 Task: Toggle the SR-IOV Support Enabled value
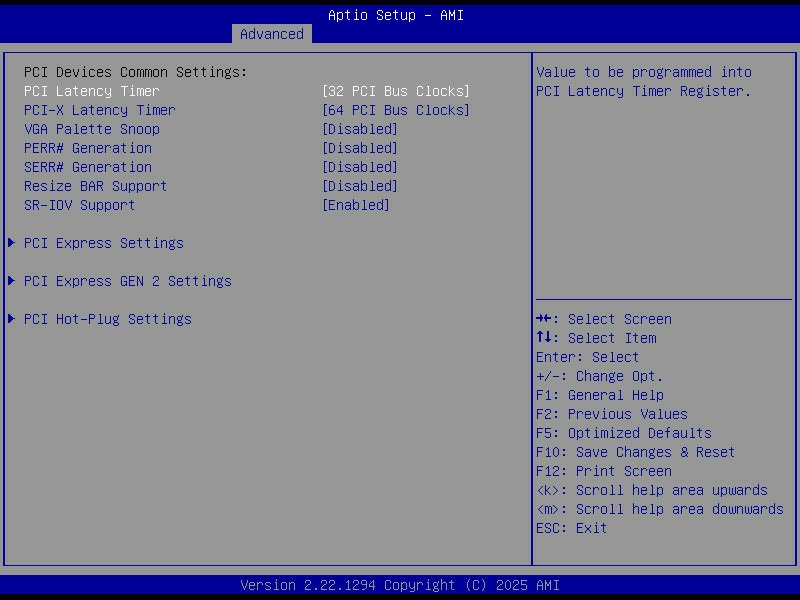coord(356,205)
